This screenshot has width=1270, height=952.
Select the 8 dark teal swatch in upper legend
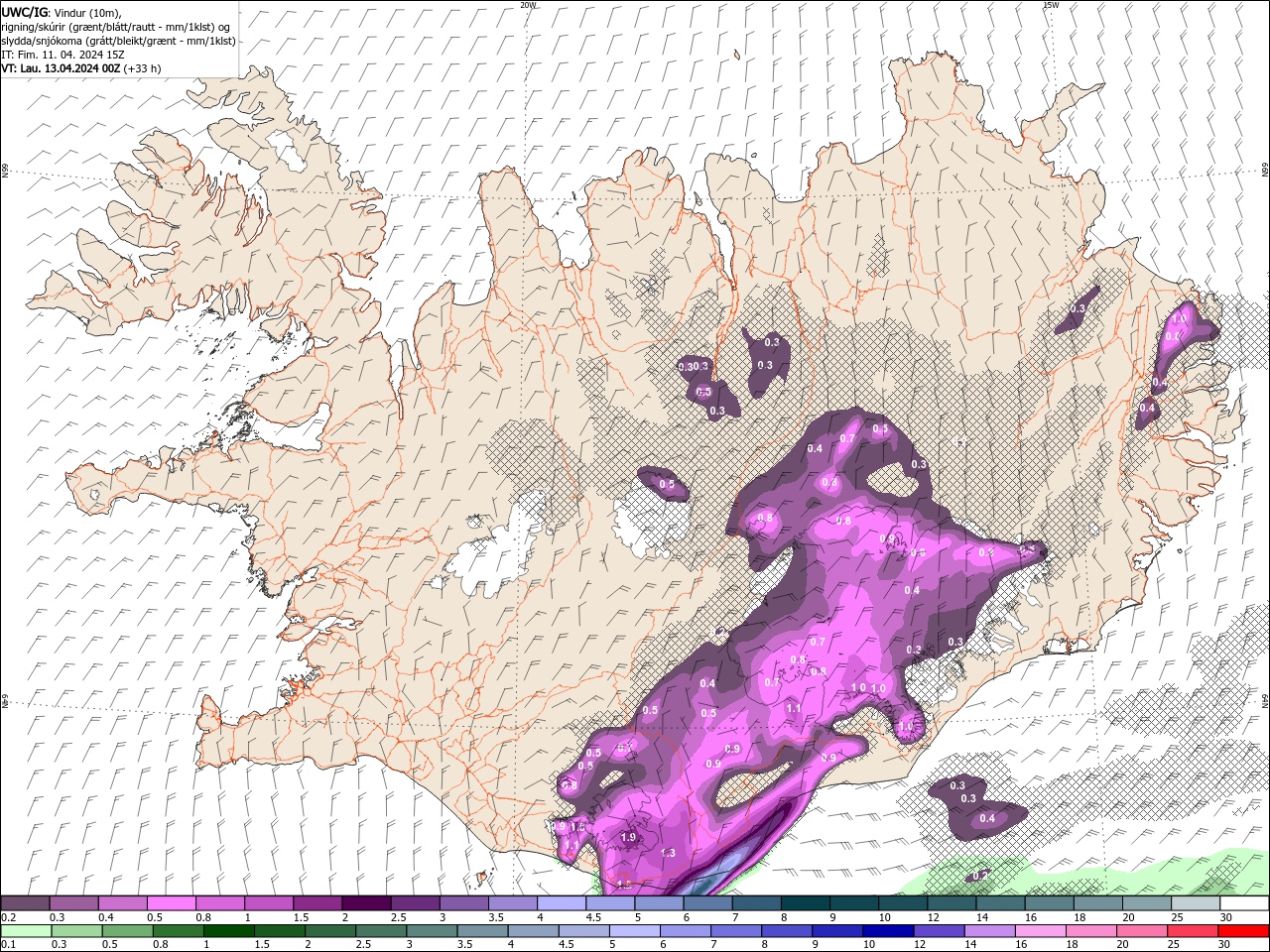coord(805,903)
